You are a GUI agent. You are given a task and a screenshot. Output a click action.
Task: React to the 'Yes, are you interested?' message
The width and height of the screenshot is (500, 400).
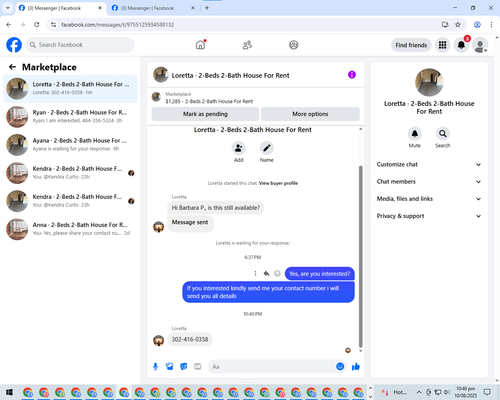pos(277,274)
